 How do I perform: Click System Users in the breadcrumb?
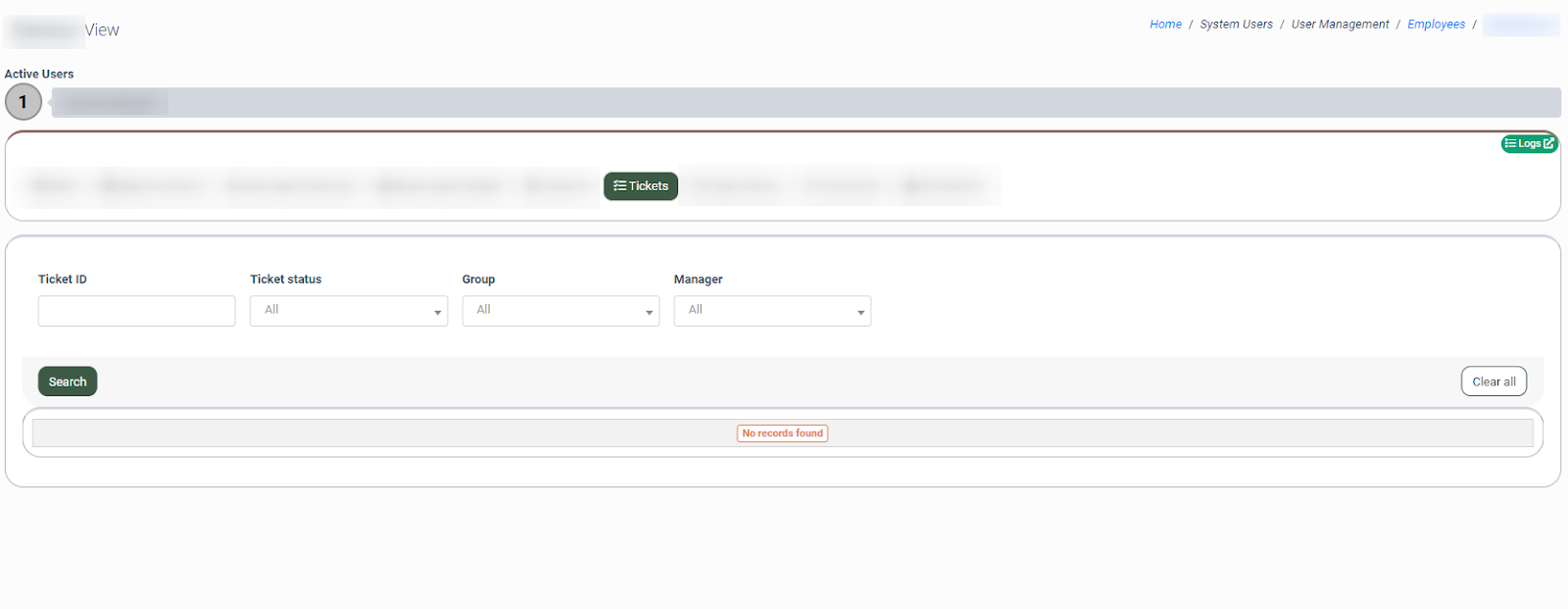coord(1236,25)
